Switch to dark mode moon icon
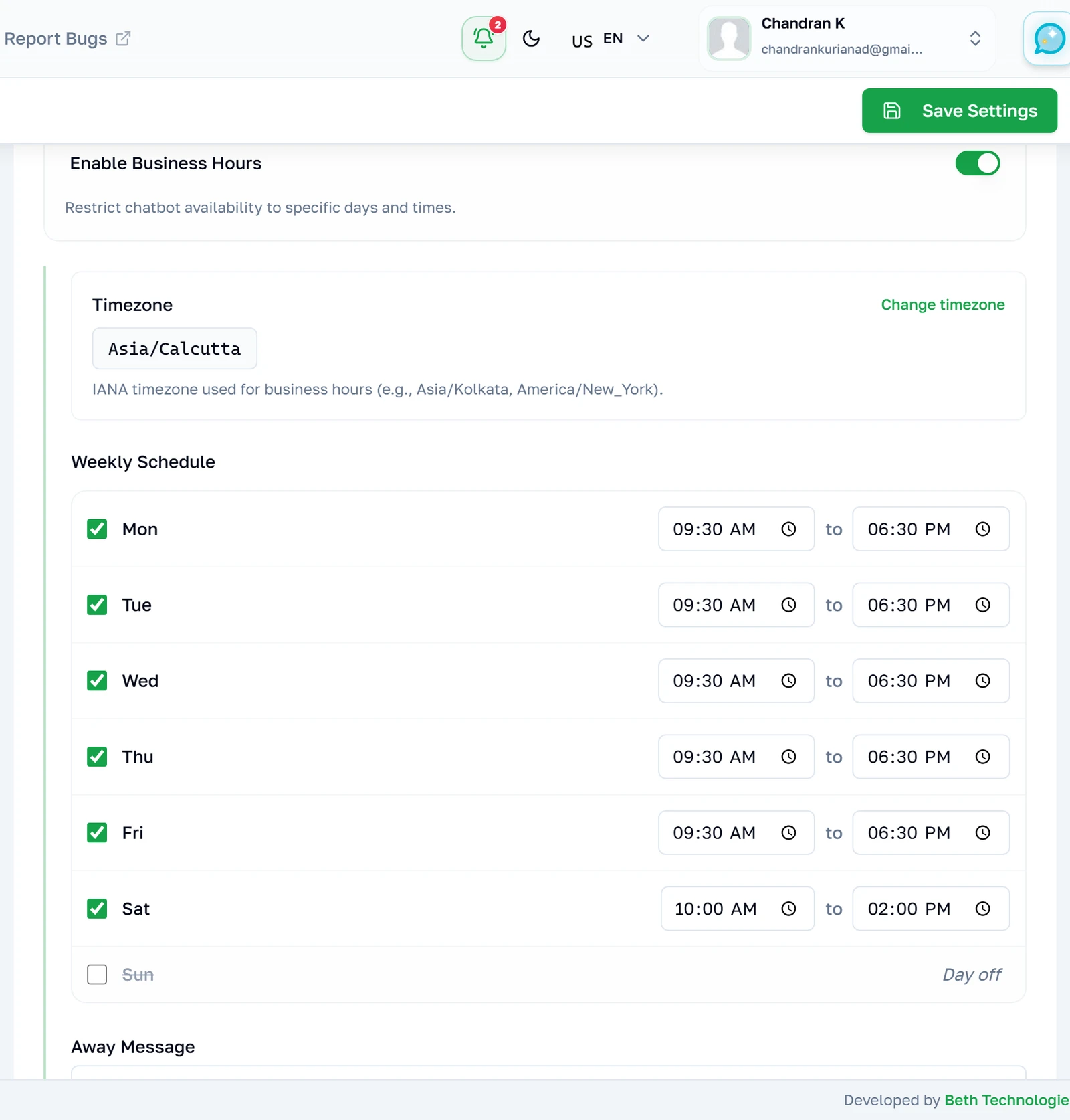 (531, 39)
